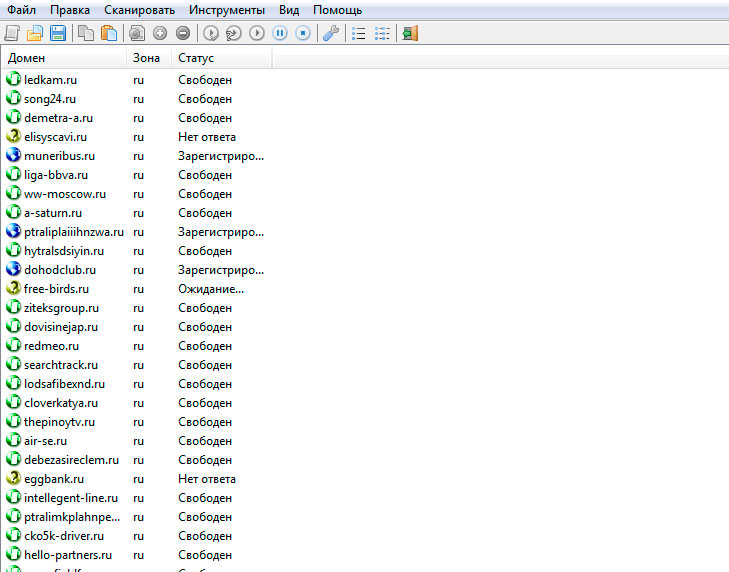Screen dimensions: 729x572
Task: Open settings via the wrench icon
Action: click(331, 33)
